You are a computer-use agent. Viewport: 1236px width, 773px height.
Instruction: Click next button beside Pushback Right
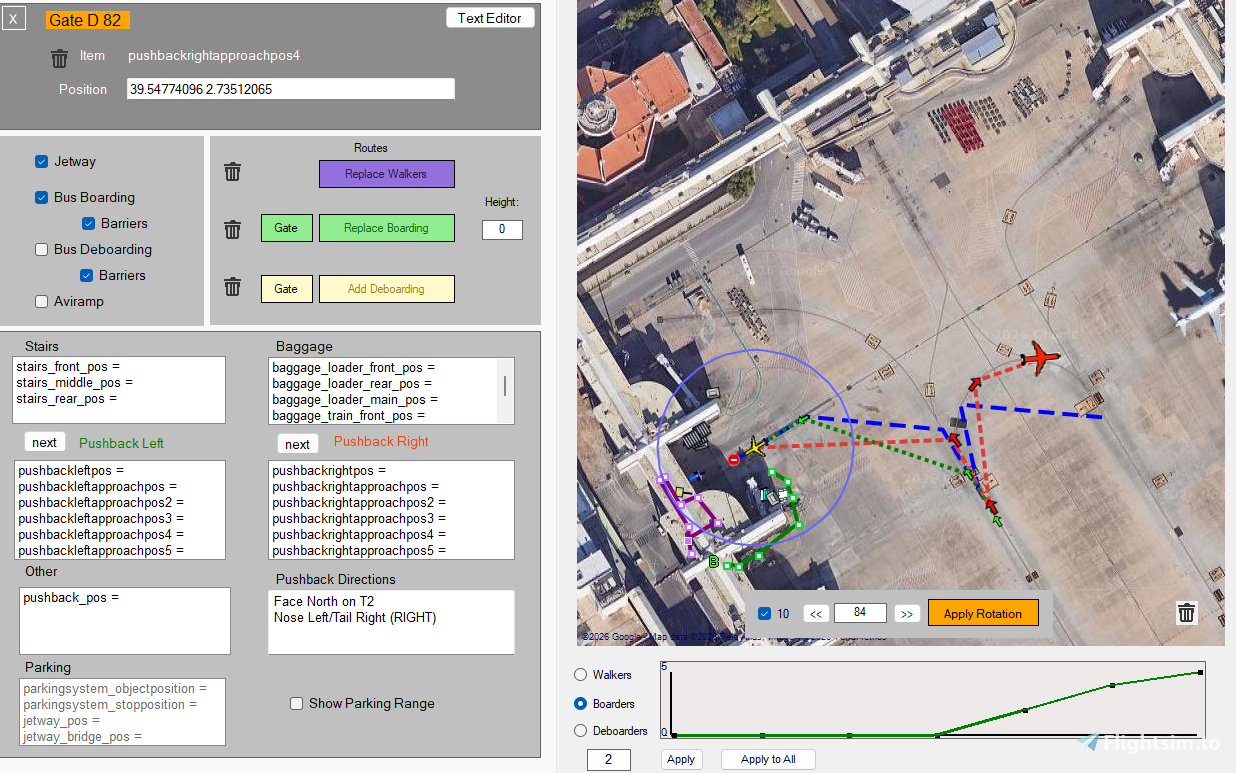click(x=298, y=444)
